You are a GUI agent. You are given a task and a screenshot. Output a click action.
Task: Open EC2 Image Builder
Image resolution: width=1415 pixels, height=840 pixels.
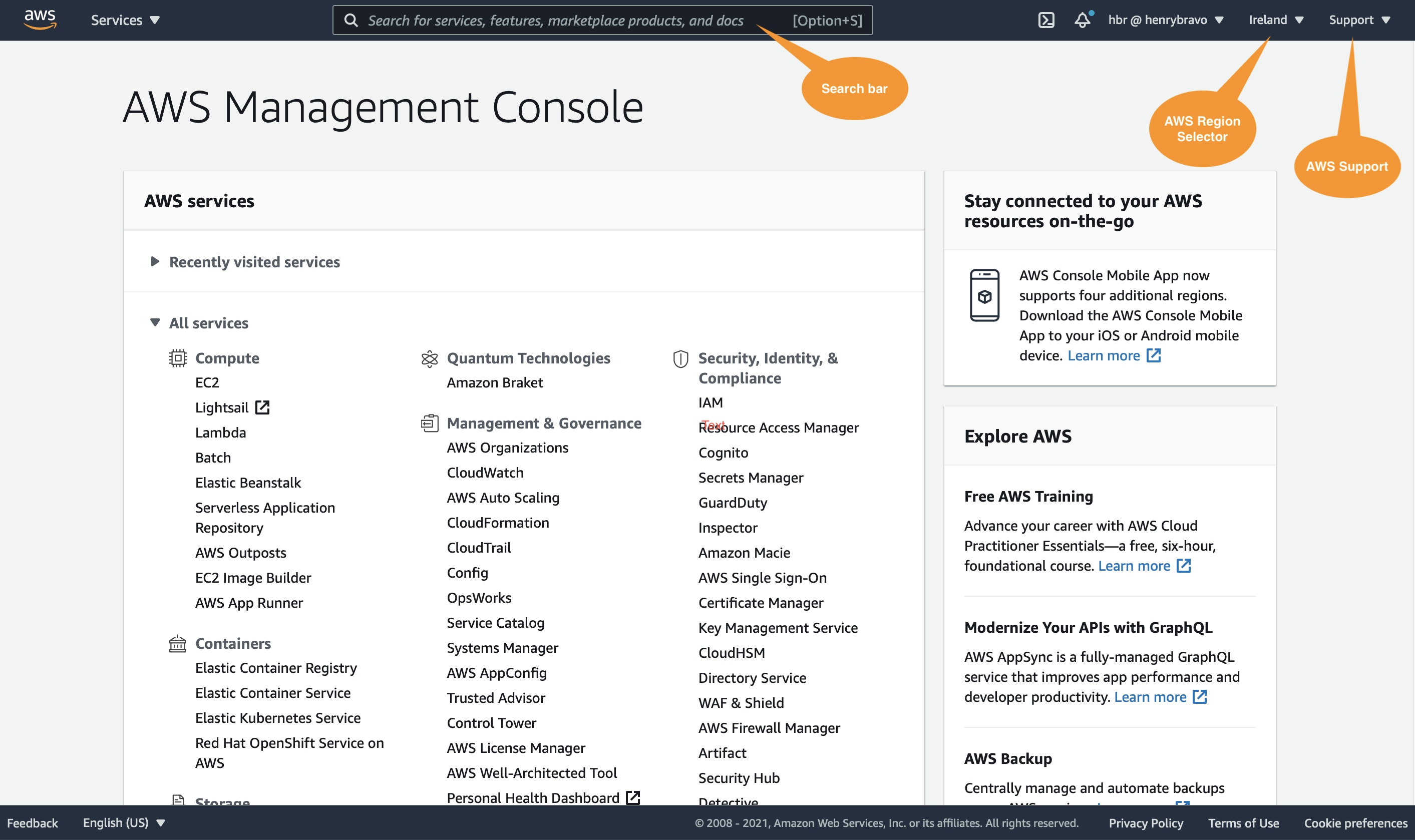coord(253,577)
